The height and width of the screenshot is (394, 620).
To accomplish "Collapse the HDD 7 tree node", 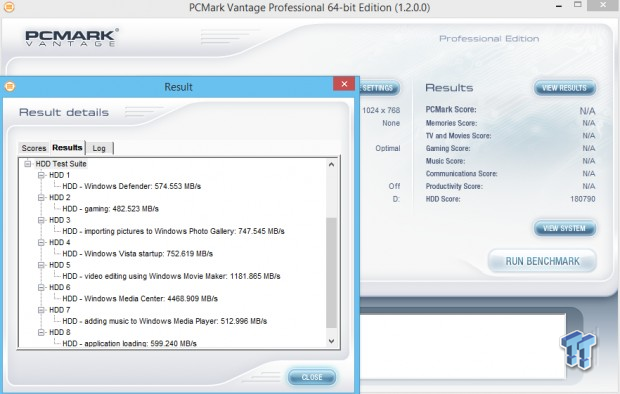I will coord(41,310).
